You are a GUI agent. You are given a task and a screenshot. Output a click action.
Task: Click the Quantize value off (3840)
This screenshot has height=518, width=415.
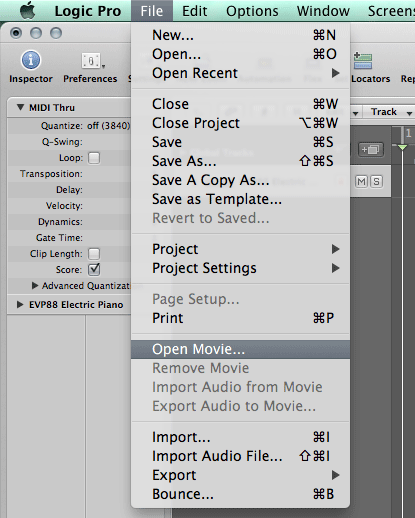click(x=109, y=126)
